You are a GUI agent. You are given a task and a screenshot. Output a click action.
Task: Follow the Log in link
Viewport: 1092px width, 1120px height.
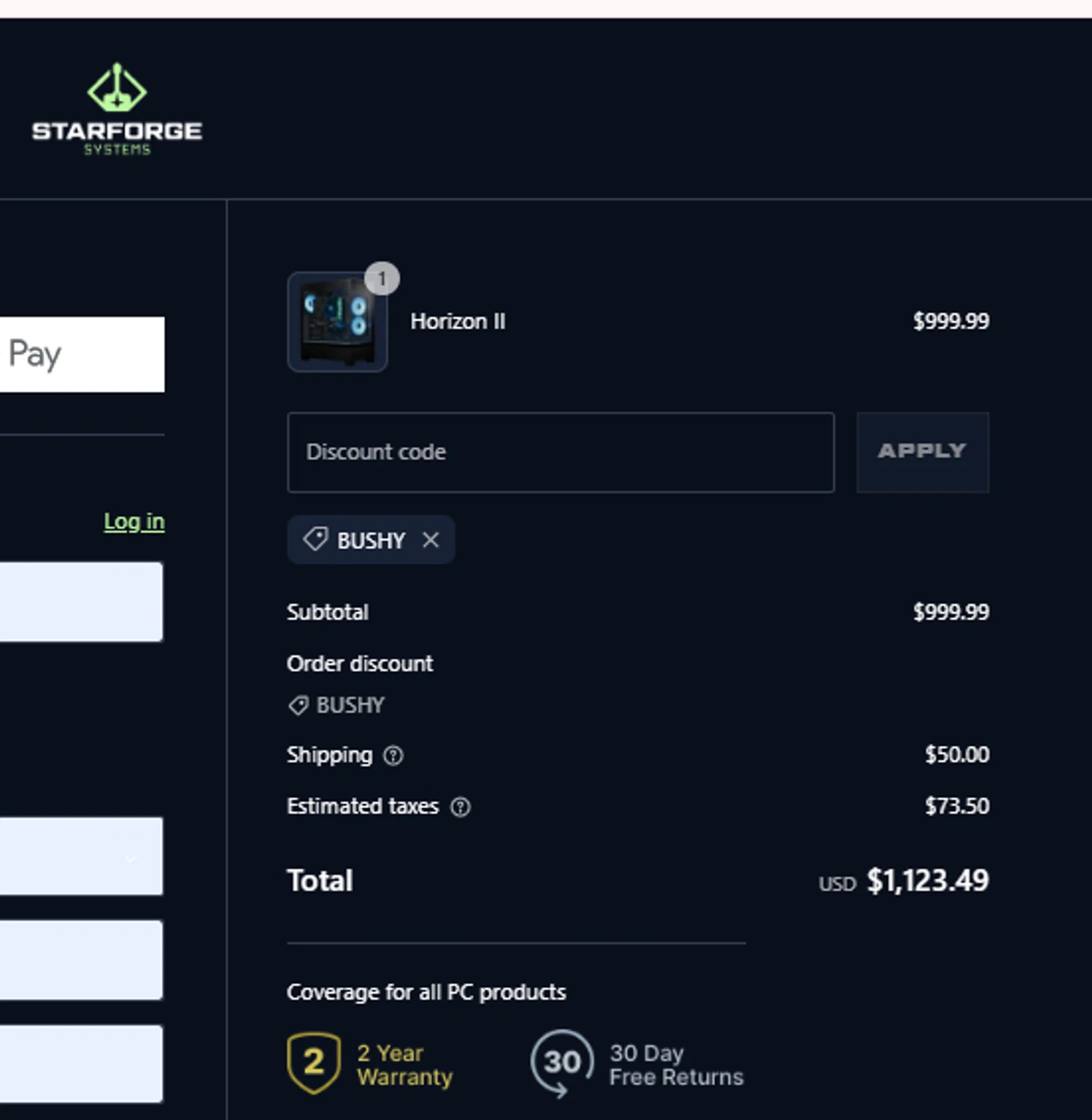click(134, 521)
